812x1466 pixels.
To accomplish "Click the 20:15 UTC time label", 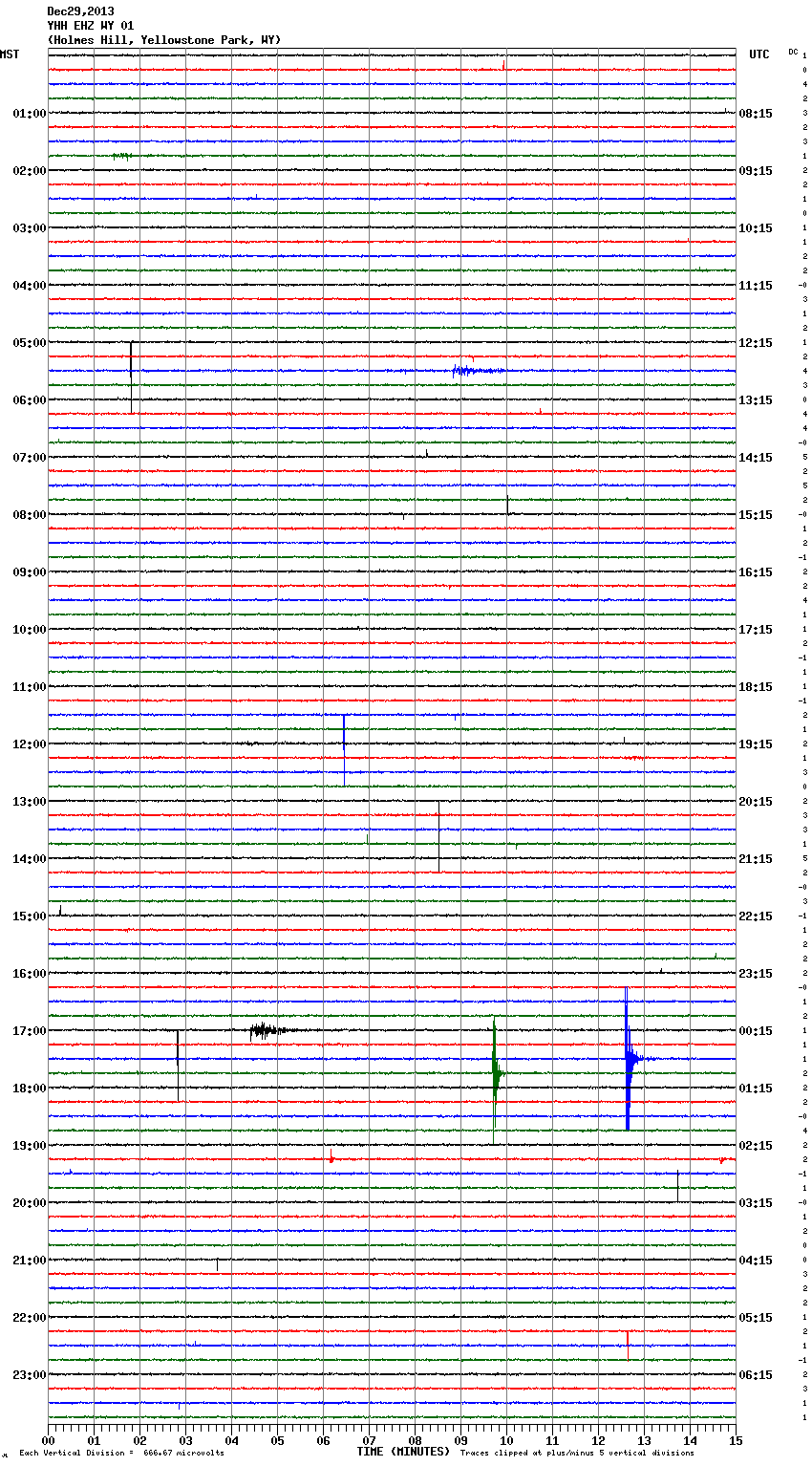I will pos(756,802).
